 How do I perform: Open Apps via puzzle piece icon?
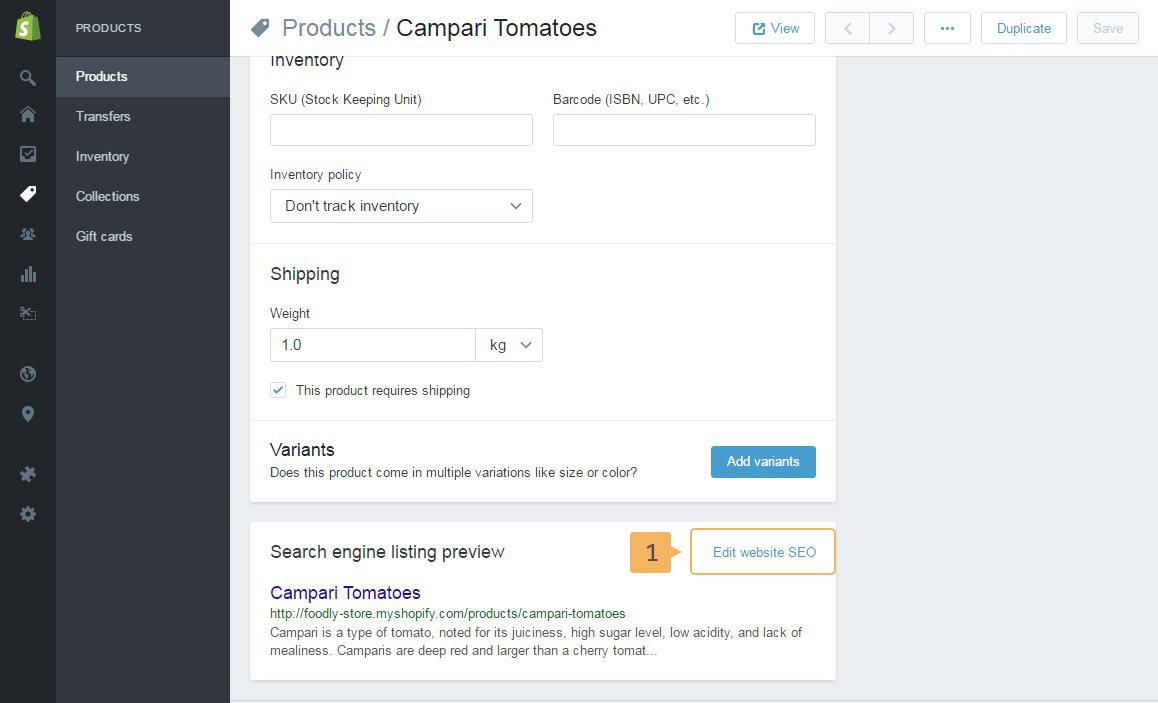click(x=28, y=474)
